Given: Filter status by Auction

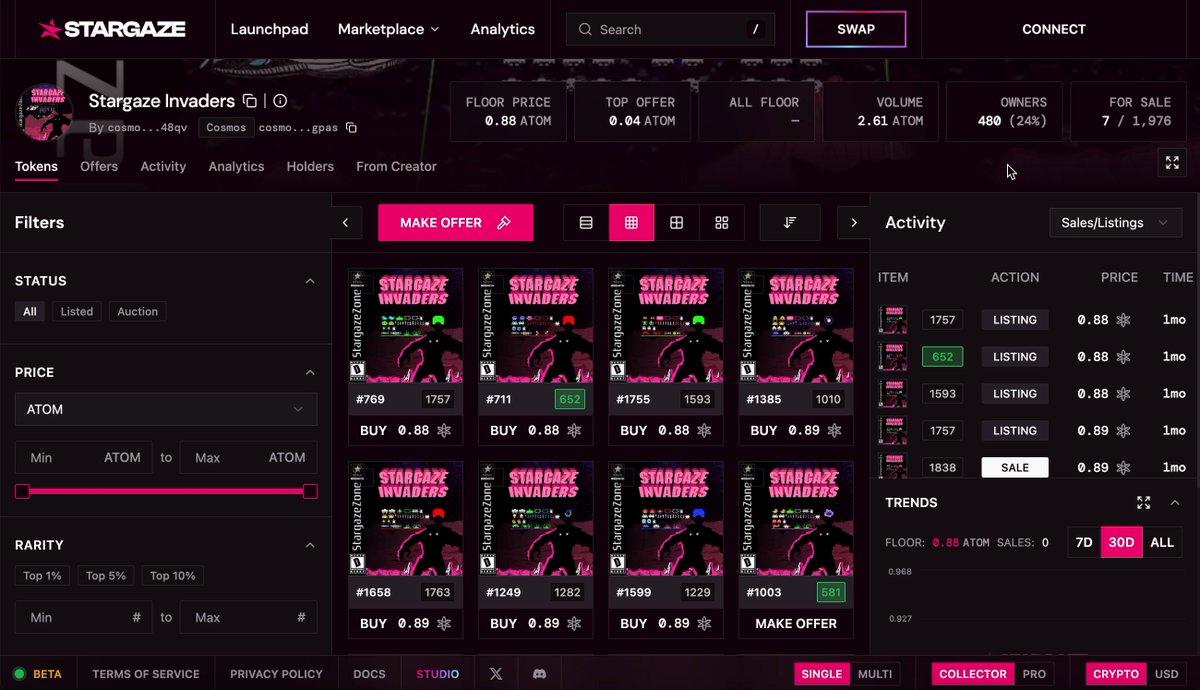Looking at the screenshot, I should [138, 312].
